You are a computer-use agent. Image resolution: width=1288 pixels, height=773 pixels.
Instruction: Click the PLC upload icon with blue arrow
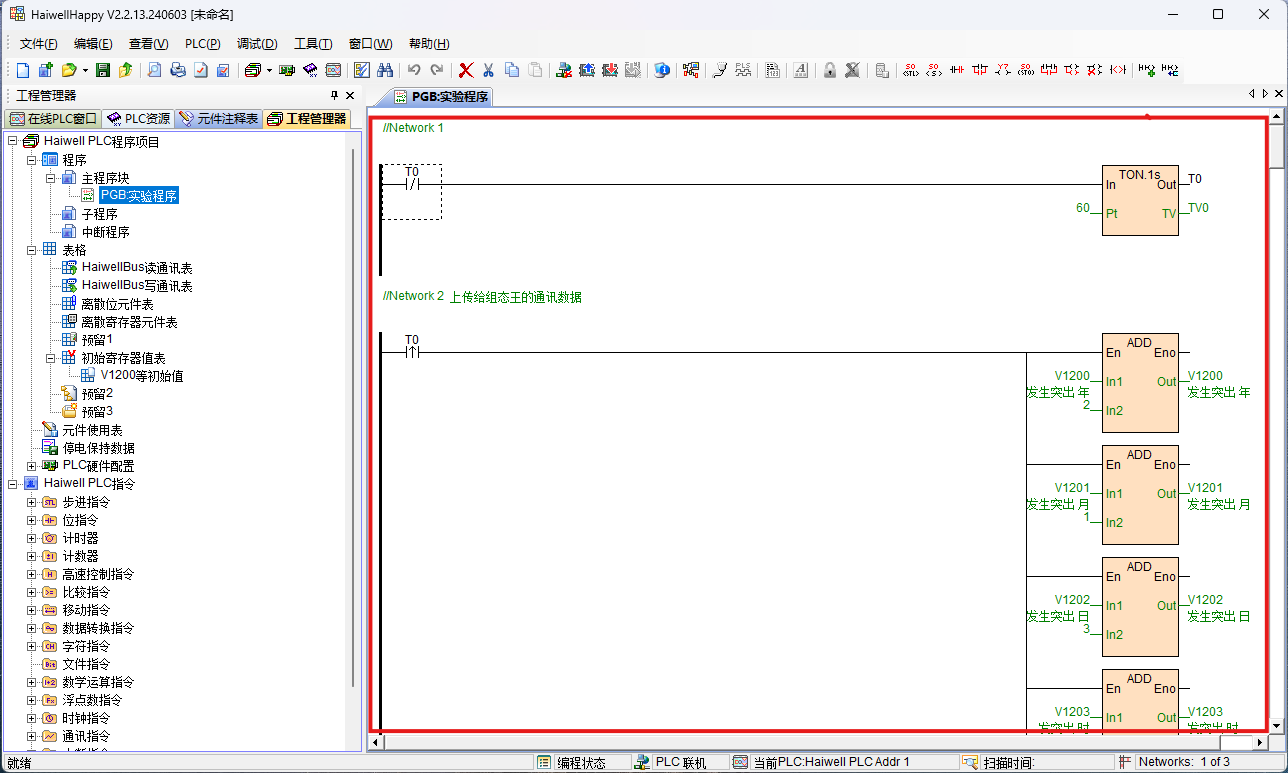587,70
